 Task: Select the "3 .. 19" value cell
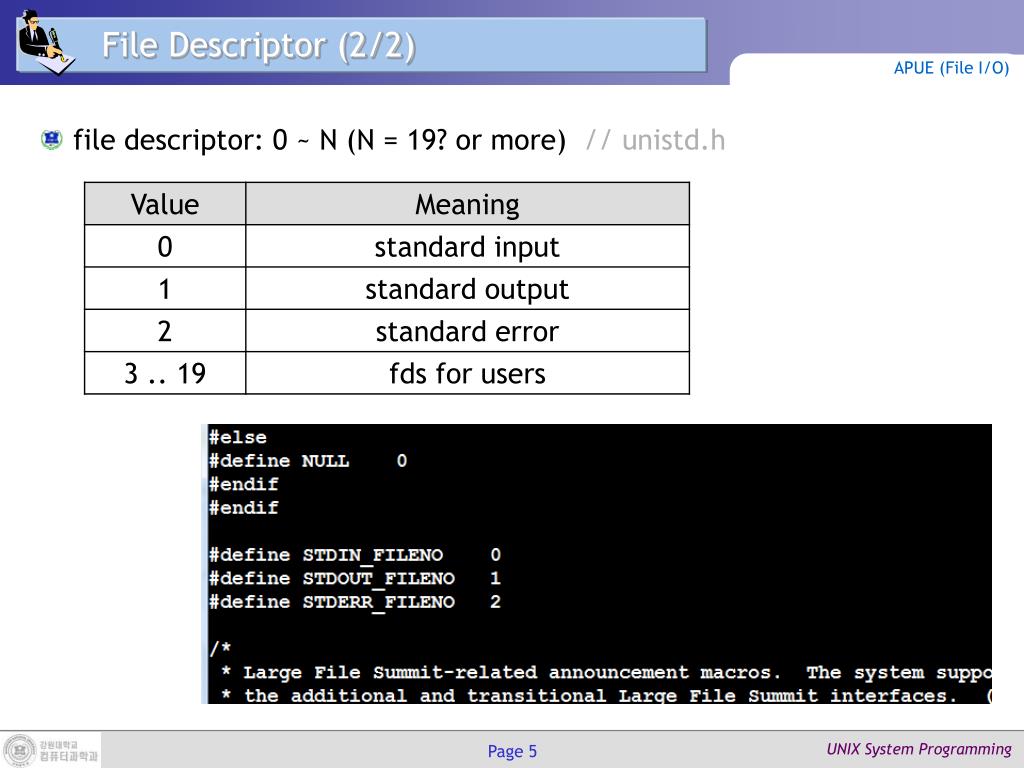tap(165, 374)
